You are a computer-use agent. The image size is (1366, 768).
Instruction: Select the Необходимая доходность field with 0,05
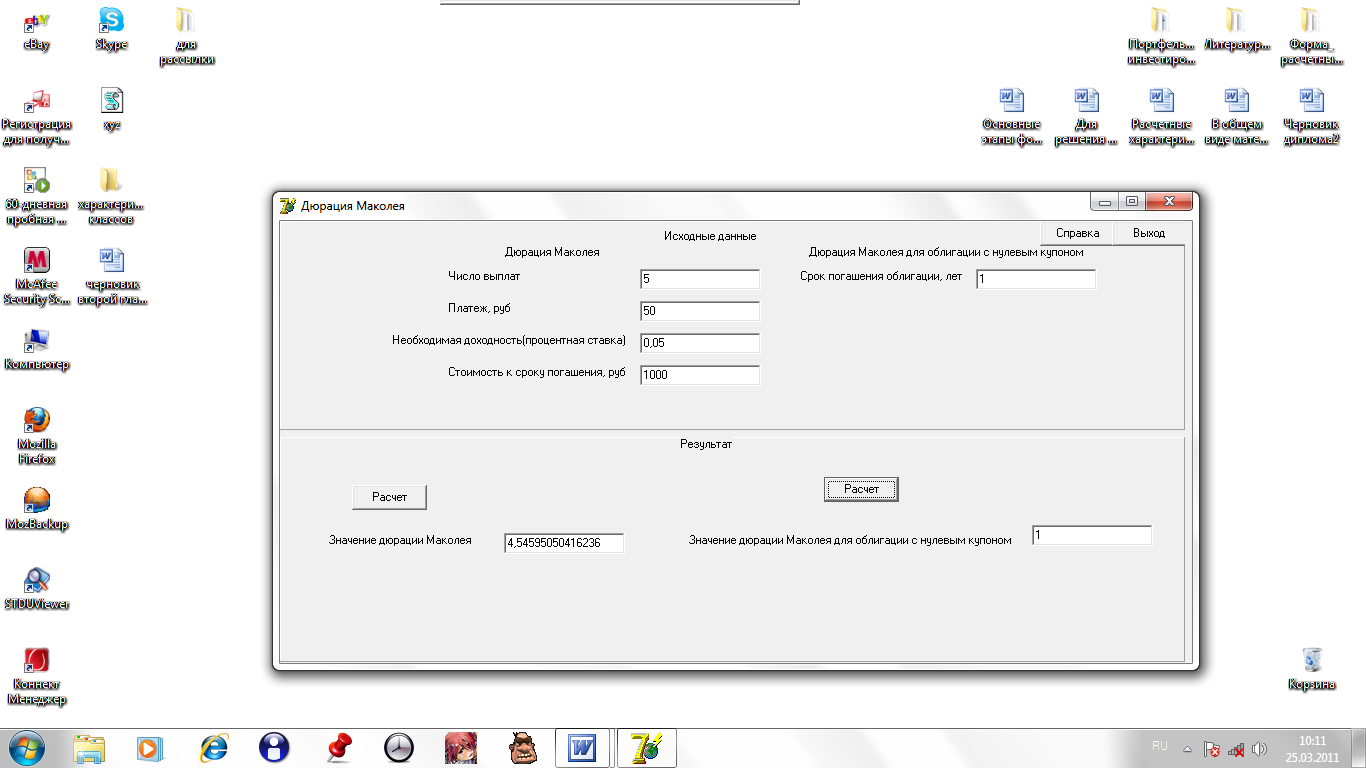[700, 343]
